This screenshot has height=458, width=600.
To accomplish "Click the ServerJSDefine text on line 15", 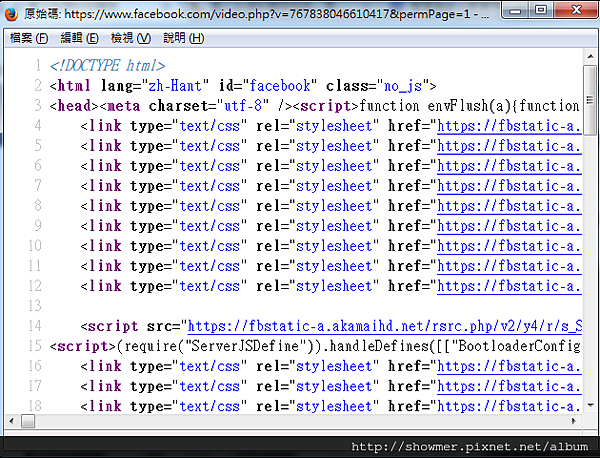I will pyautogui.click(x=245, y=346).
